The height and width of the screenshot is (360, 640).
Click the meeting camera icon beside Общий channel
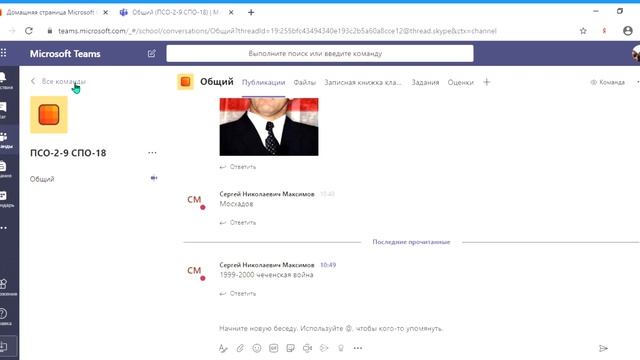(x=154, y=178)
